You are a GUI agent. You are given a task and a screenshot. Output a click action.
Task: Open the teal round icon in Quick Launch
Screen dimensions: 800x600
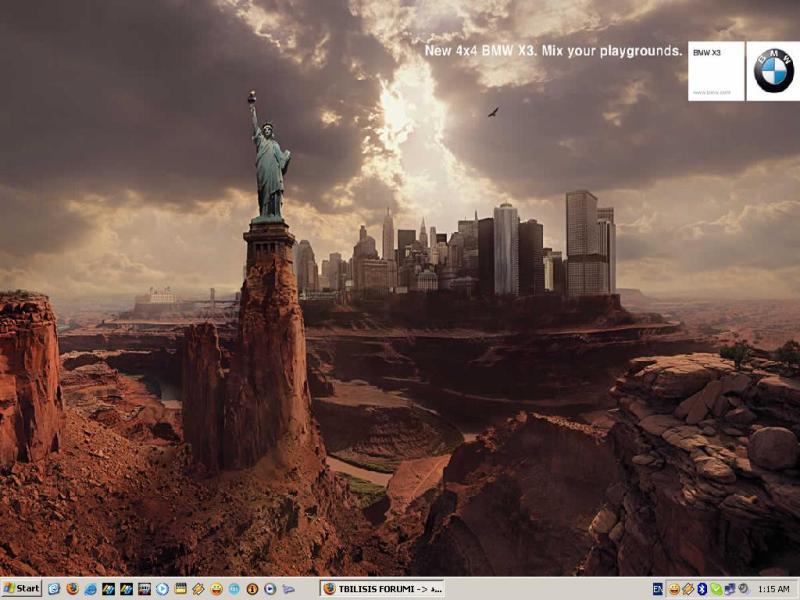tap(234, 589)
